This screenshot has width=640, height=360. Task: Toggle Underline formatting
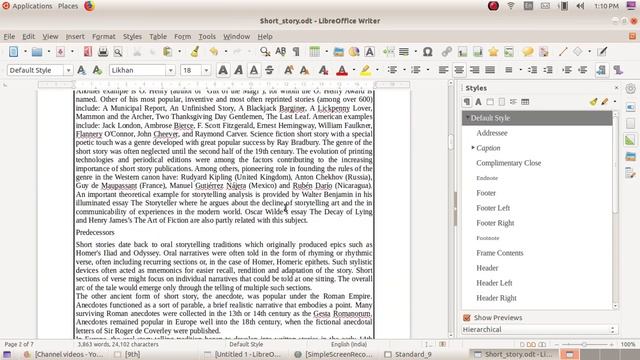[254, 70]
